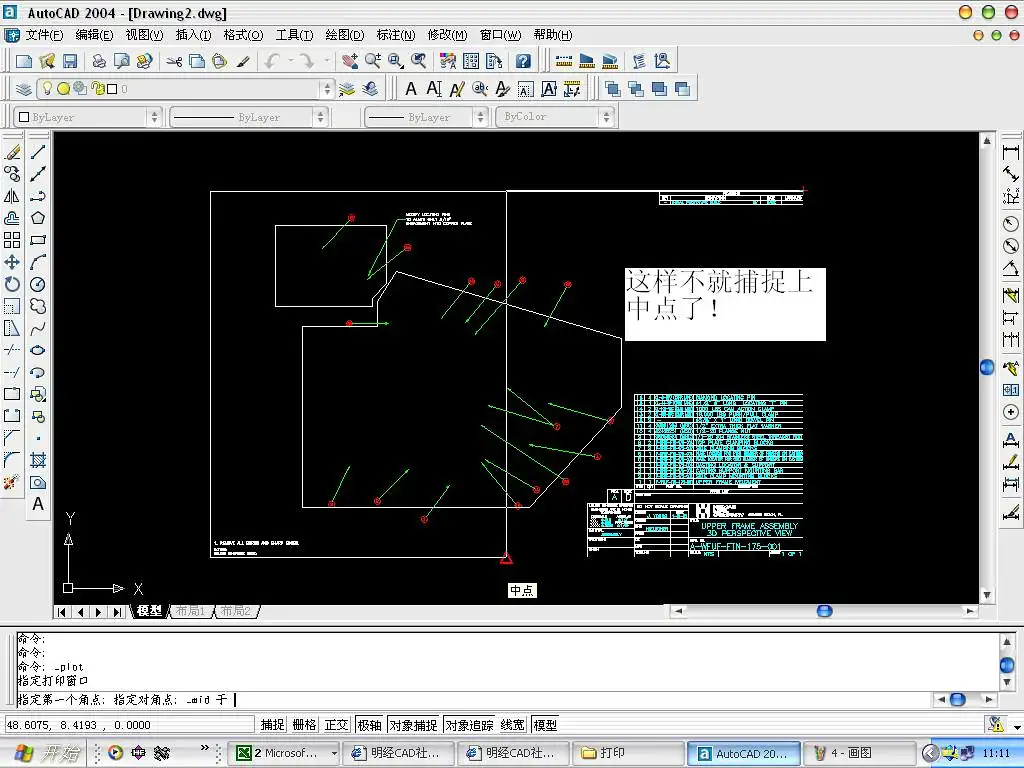Click the Zoom realtime magnifier icon
1024x768 pixels.
pyautogui.click(x=373, y=61)
